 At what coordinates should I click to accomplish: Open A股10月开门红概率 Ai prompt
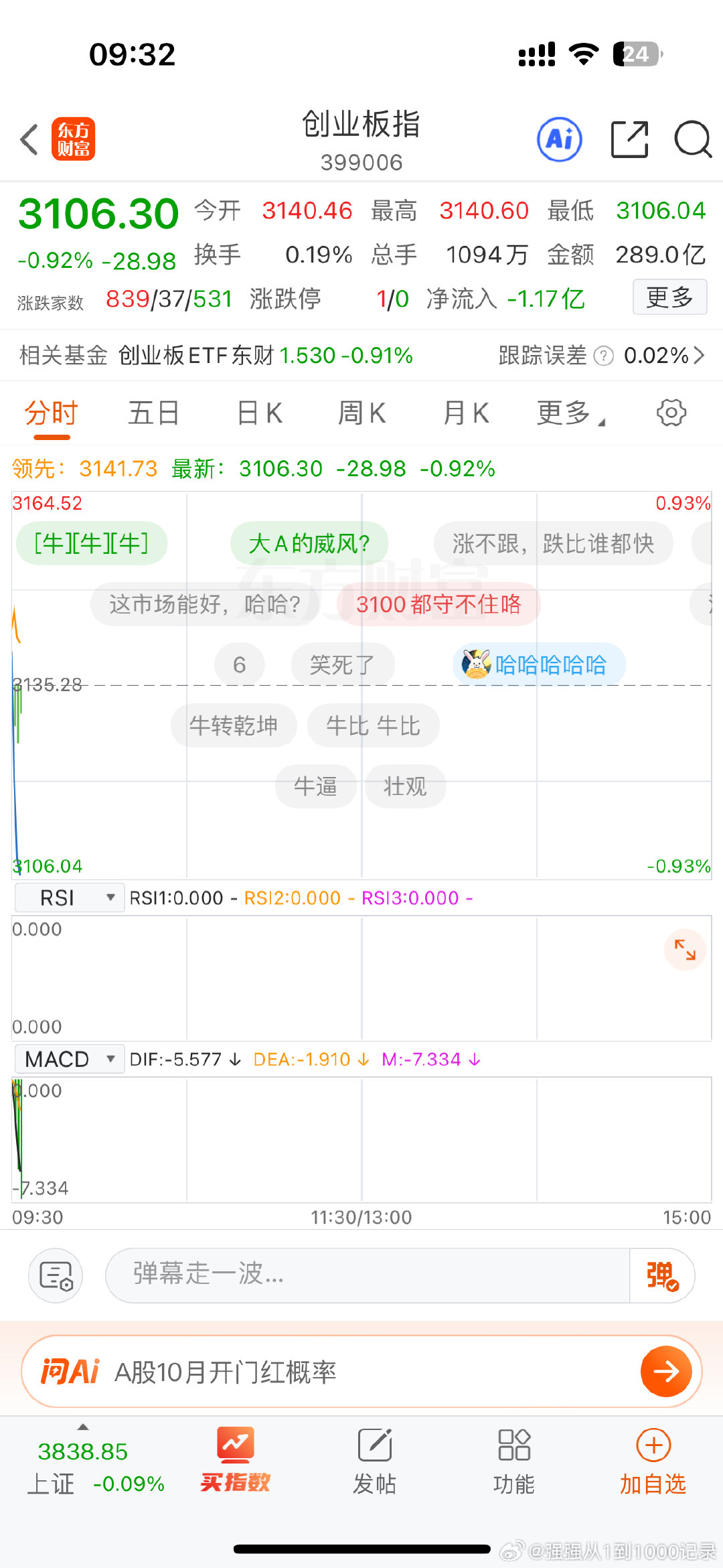click(x=226, y=1372)
